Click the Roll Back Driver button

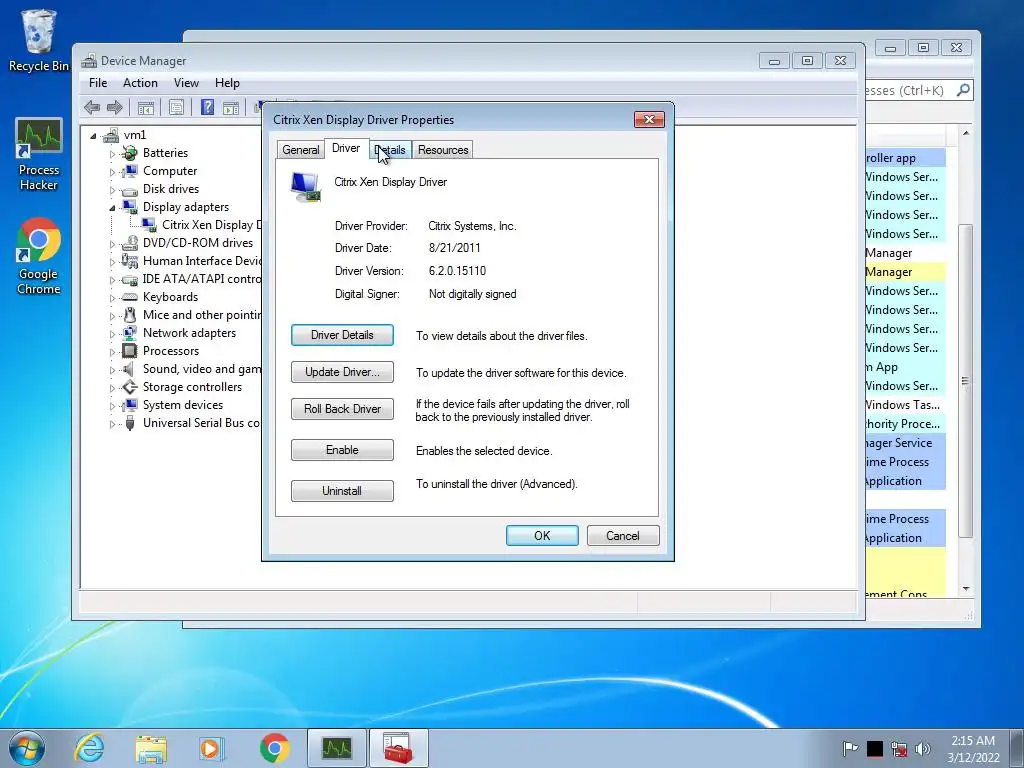coord(342,409)
